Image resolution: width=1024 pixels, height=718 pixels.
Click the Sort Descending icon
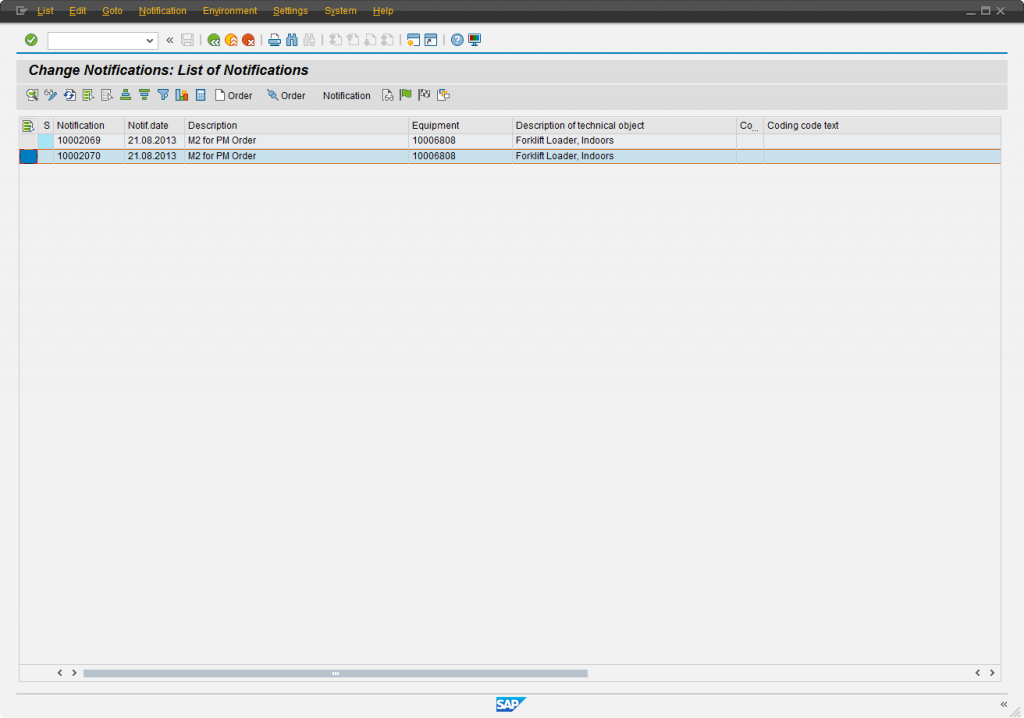(144, 95)
